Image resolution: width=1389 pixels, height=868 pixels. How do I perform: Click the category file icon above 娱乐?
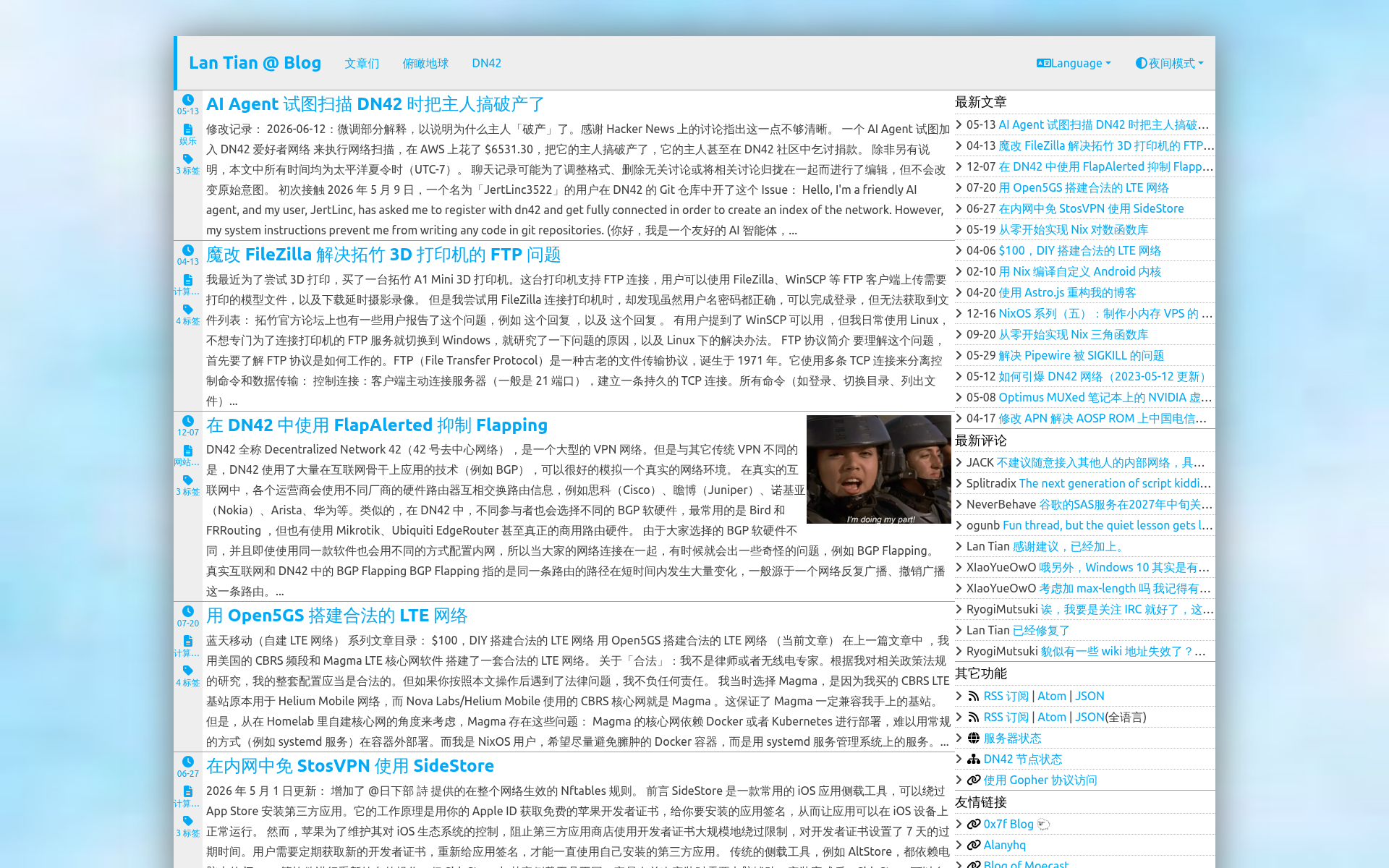[x=188, y=129]
